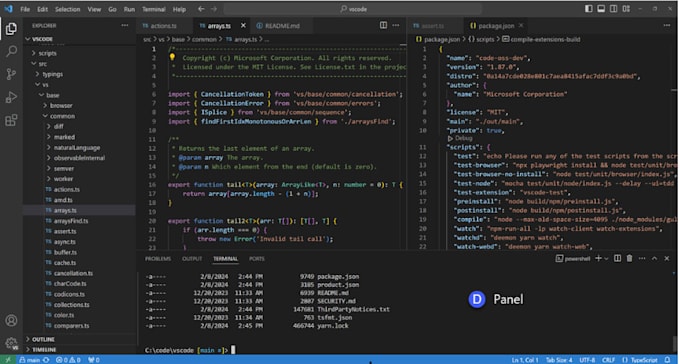Screen dimensions: 680x364
Task: Split the left editor group
Action: pos(383,26)
